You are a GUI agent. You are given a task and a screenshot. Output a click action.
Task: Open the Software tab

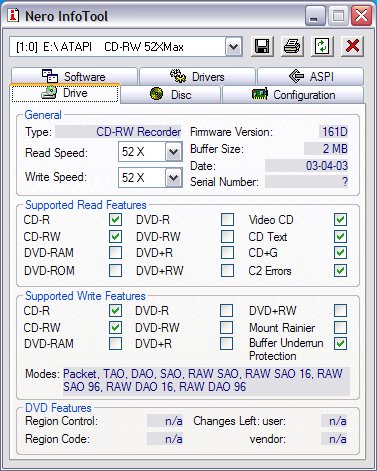[x=74, y=76]
